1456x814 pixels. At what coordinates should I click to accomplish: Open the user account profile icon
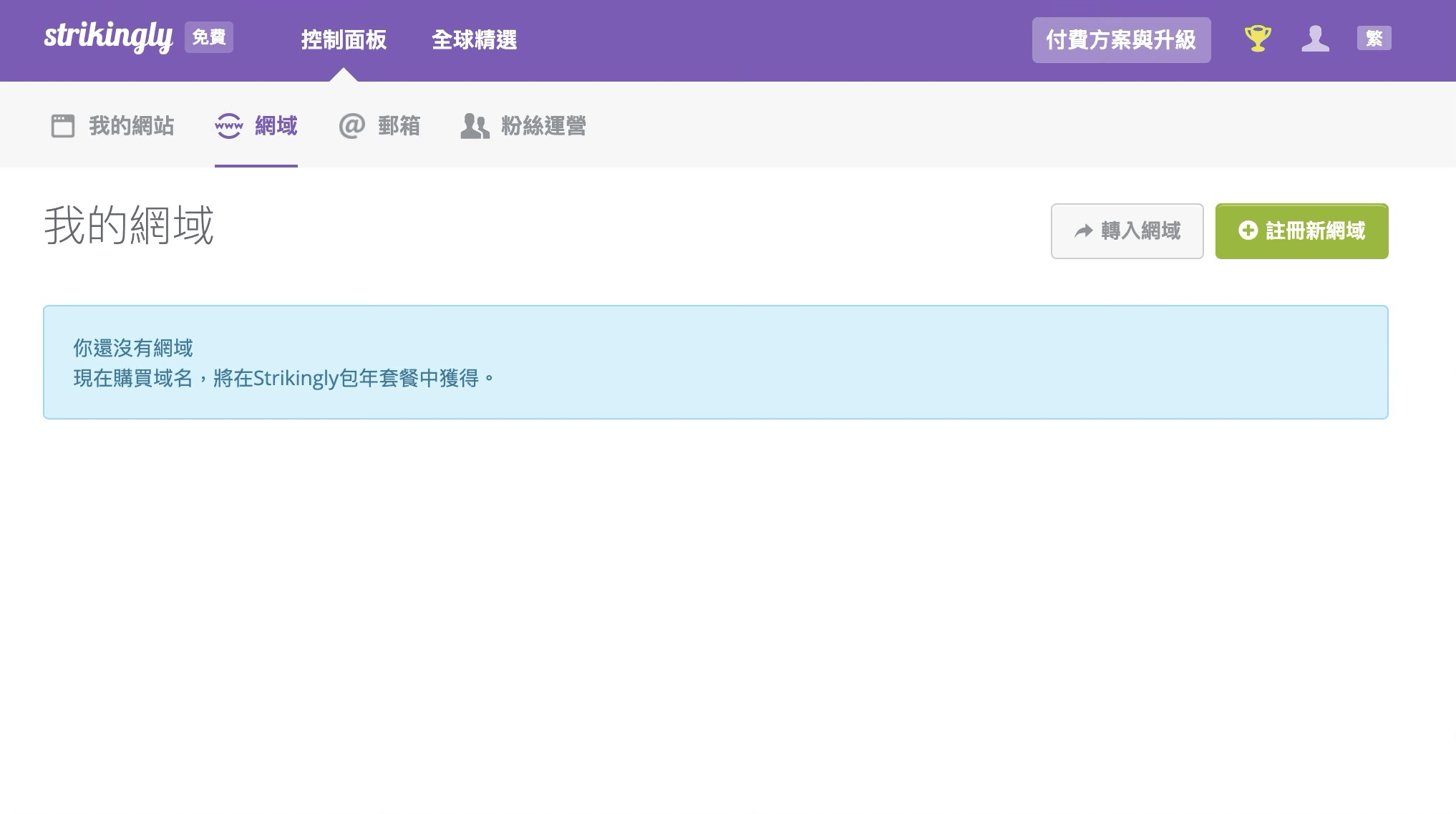(x=1315, y=38)
